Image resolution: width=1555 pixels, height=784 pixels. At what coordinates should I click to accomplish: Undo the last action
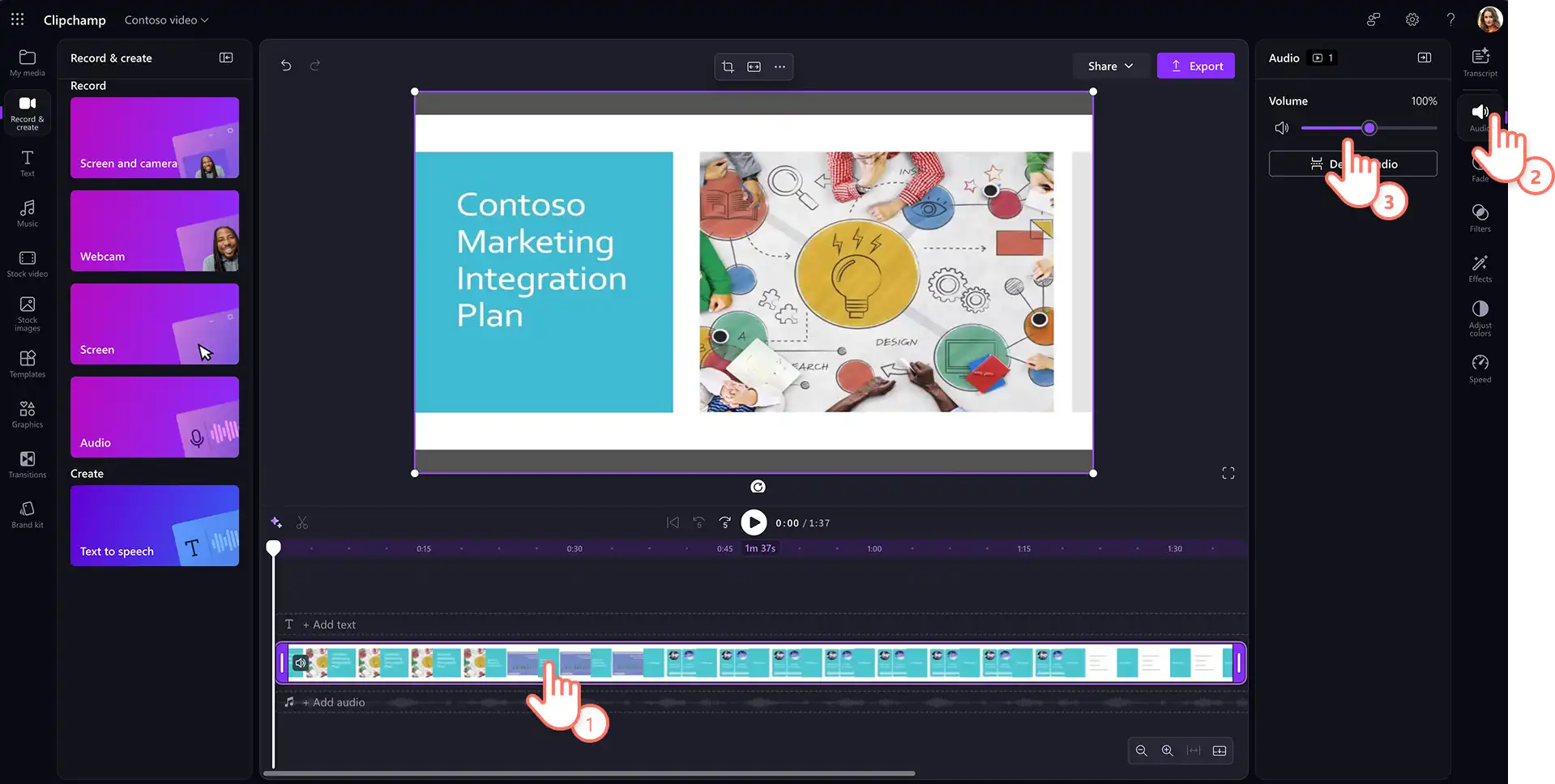pos(286,66)
